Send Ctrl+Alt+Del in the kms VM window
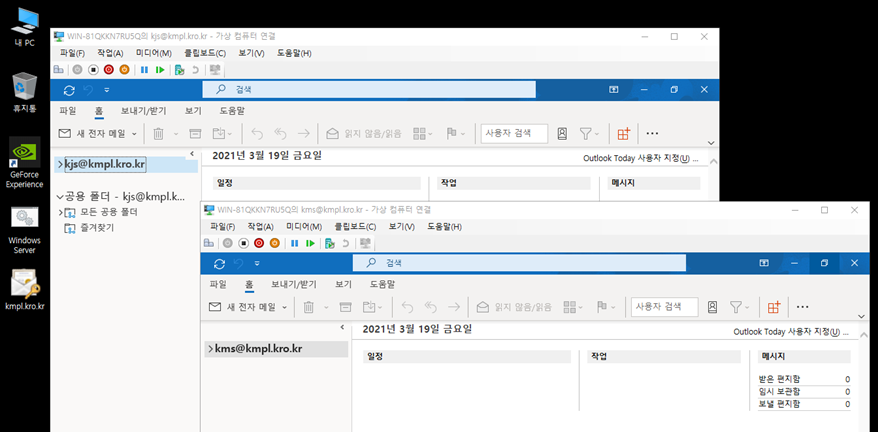 pyautogui.click(x=208, y=243)
